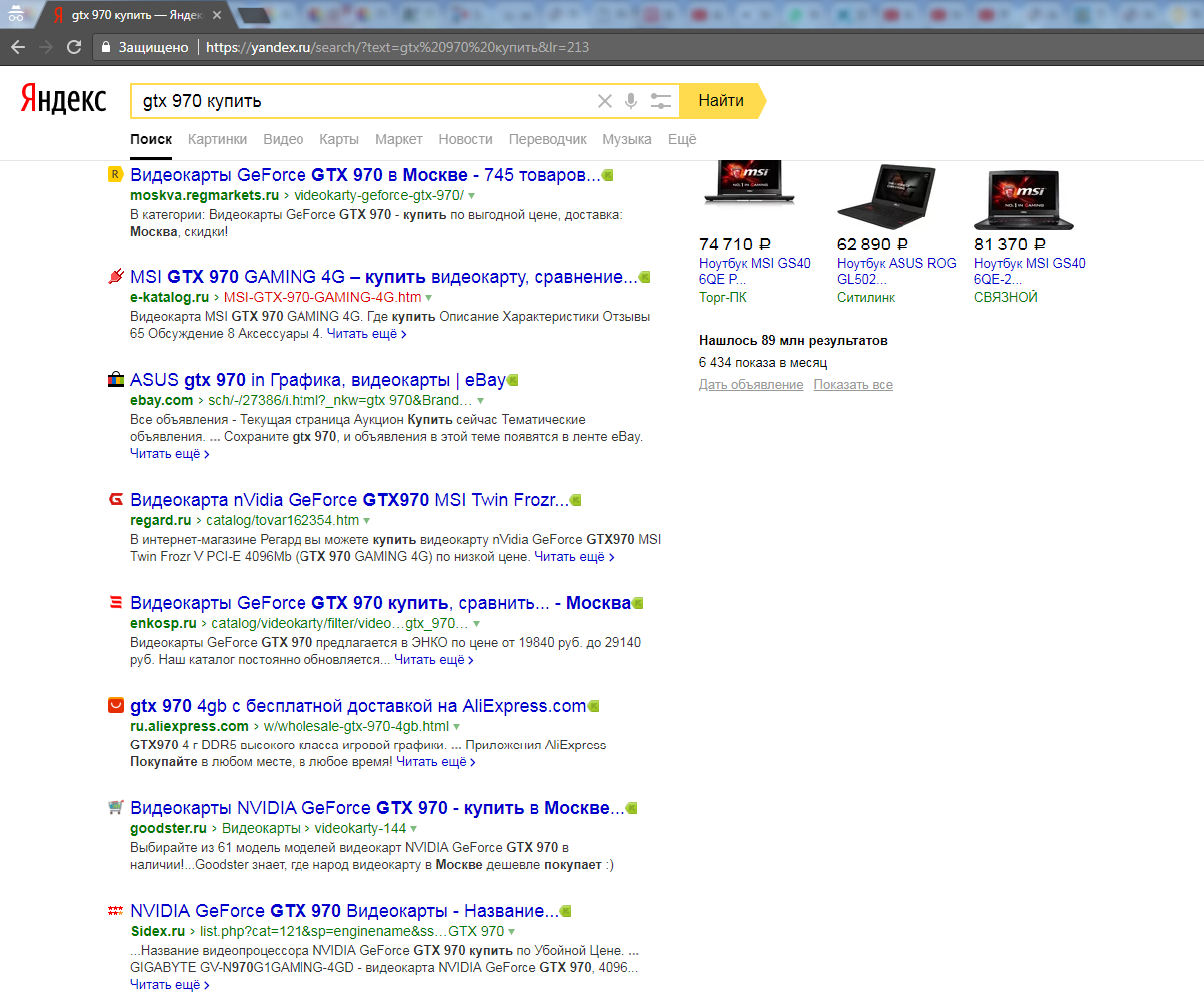
Task: Click Sidex favicon beside last result
Action: coord(115,910)
